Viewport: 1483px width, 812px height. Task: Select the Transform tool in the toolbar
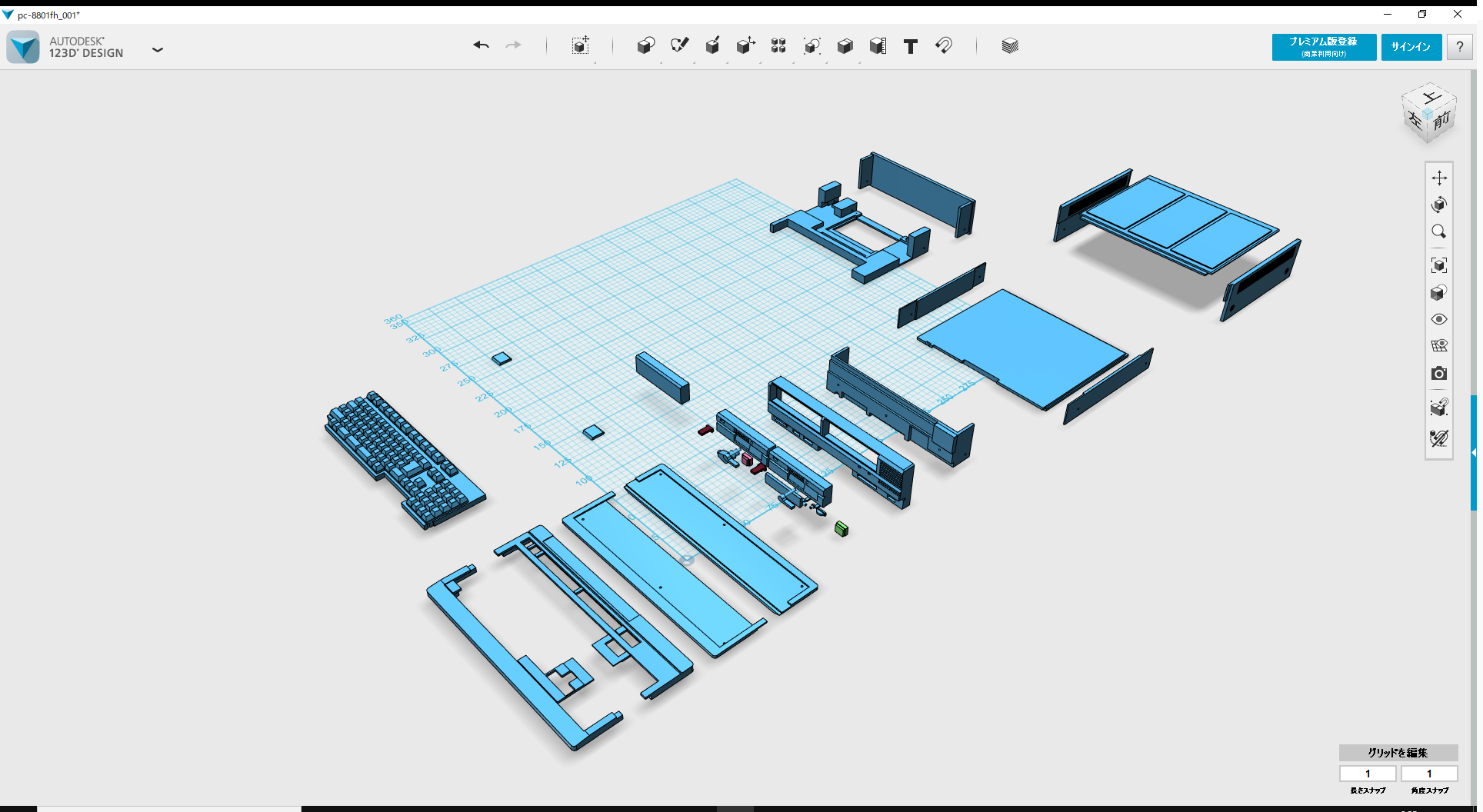582,46
